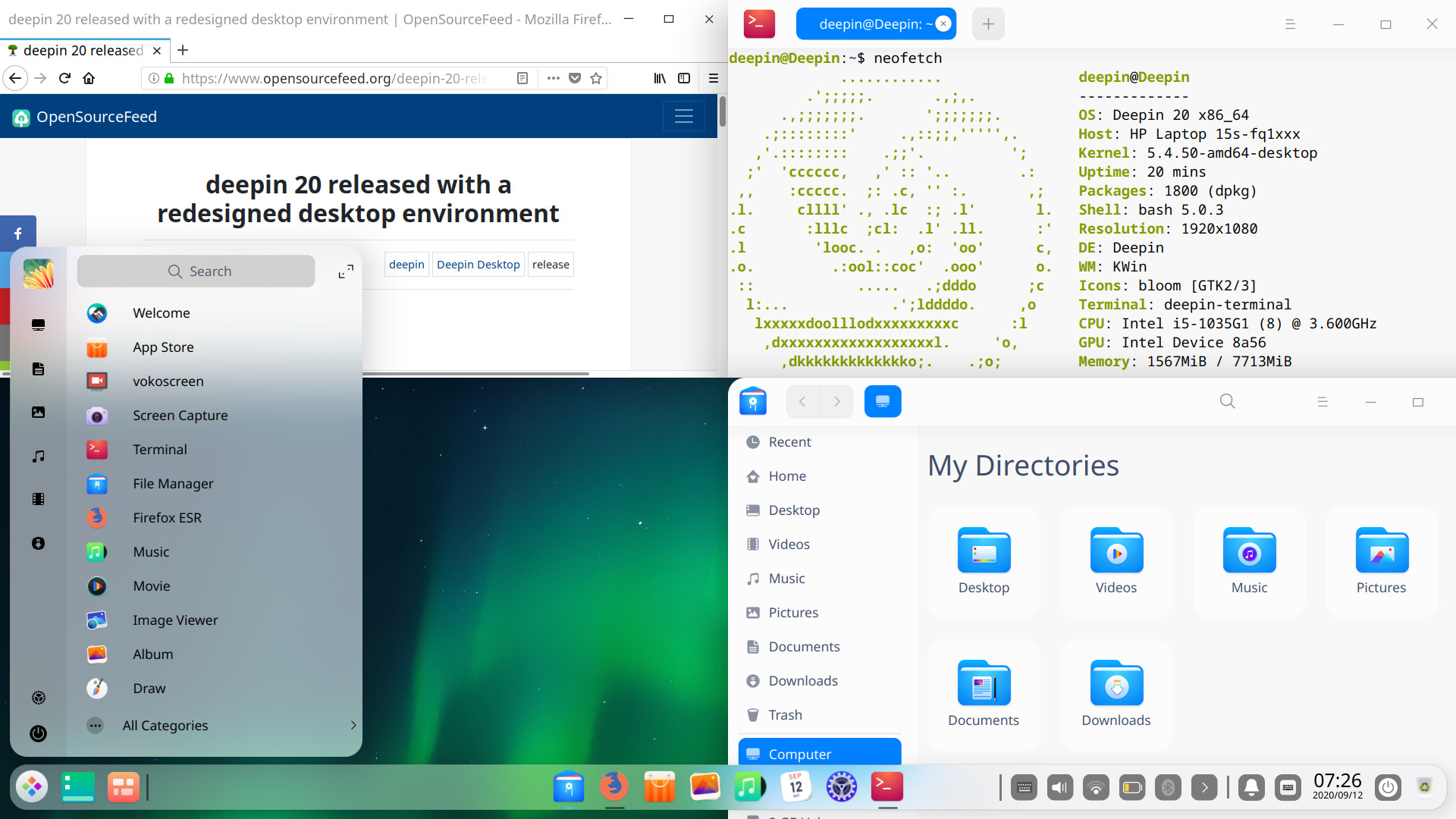1456x819 pixels.
Task: Open notifications with the bell tray icon
Action: pyautogui.click(x=1252, y=787)
